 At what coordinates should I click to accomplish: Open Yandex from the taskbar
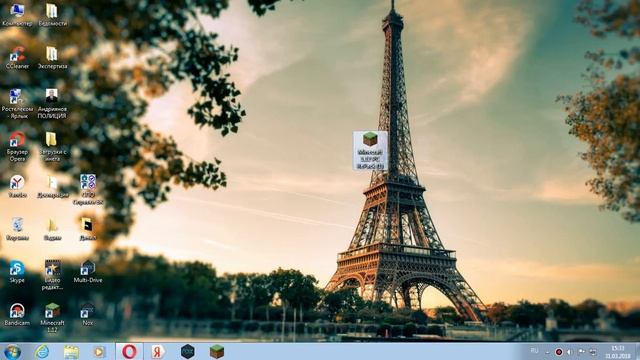coord(158,351)
